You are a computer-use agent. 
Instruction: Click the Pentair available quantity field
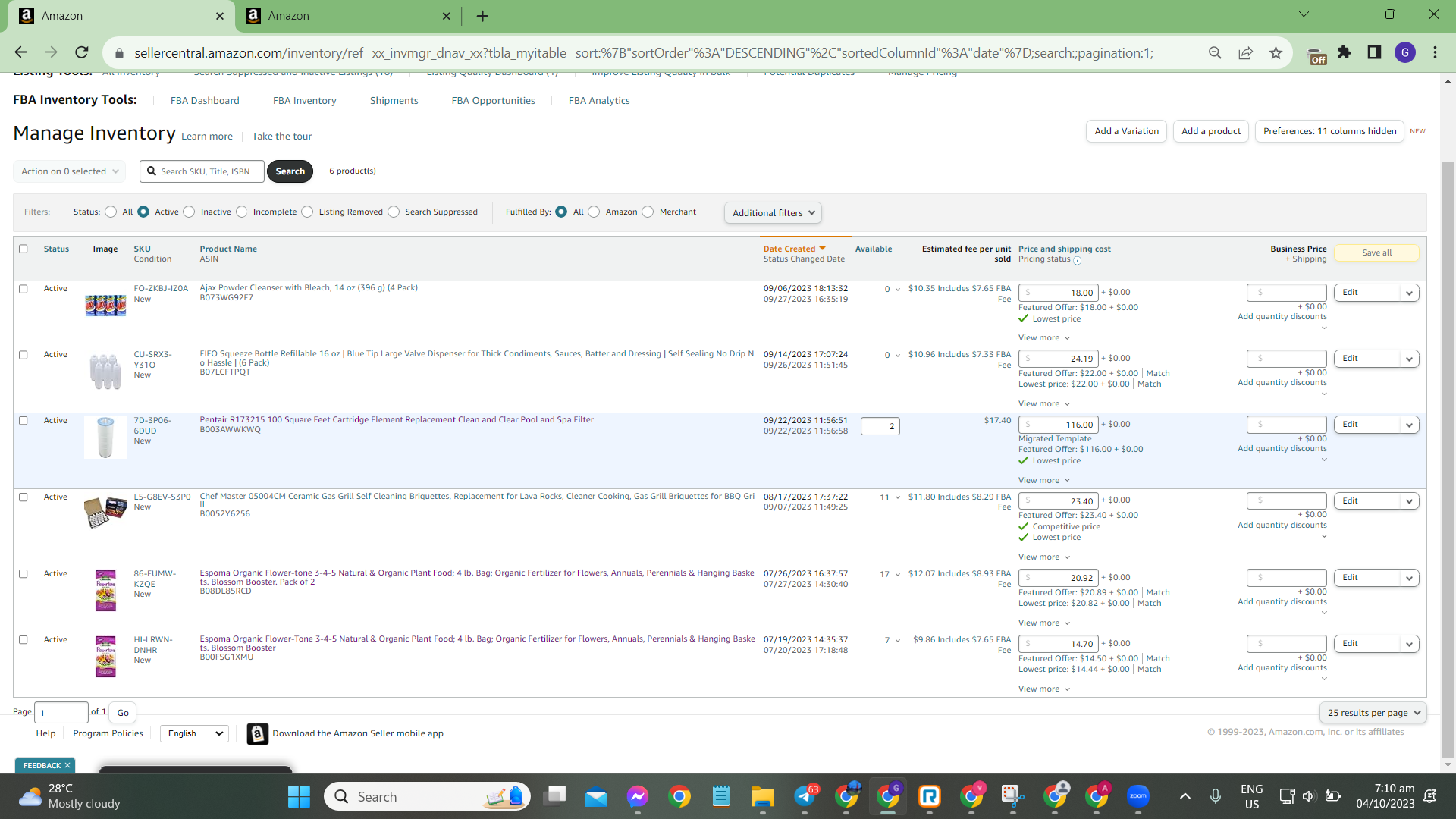(x=880, y=426)
